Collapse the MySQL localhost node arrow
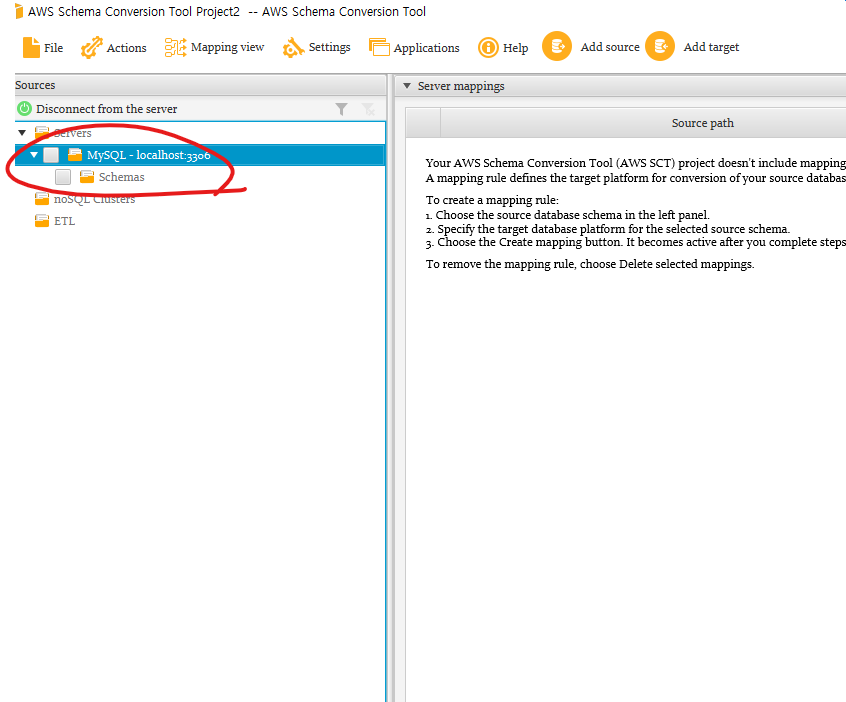 click(34, 155)
